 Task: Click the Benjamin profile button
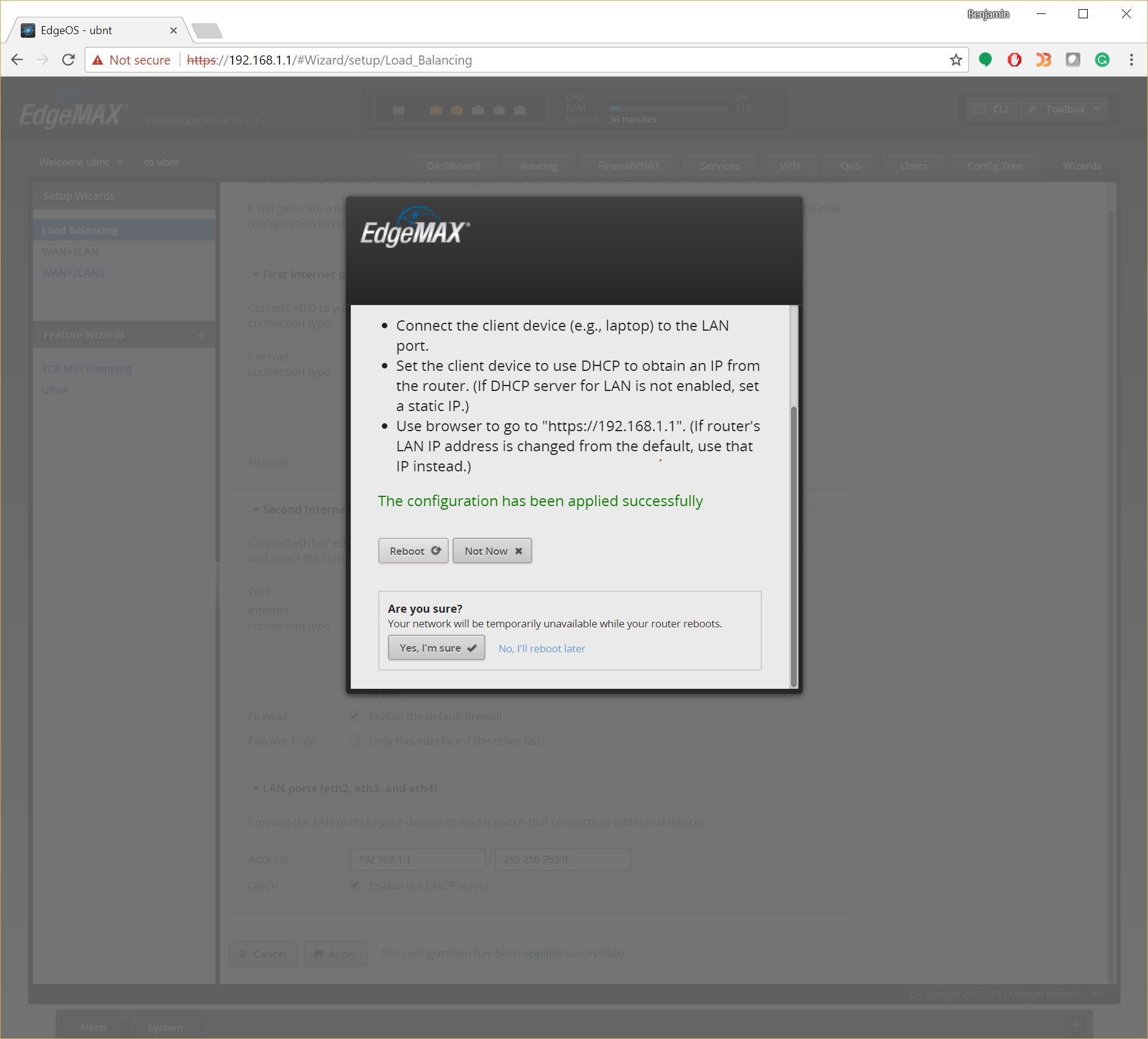(988, 14)
